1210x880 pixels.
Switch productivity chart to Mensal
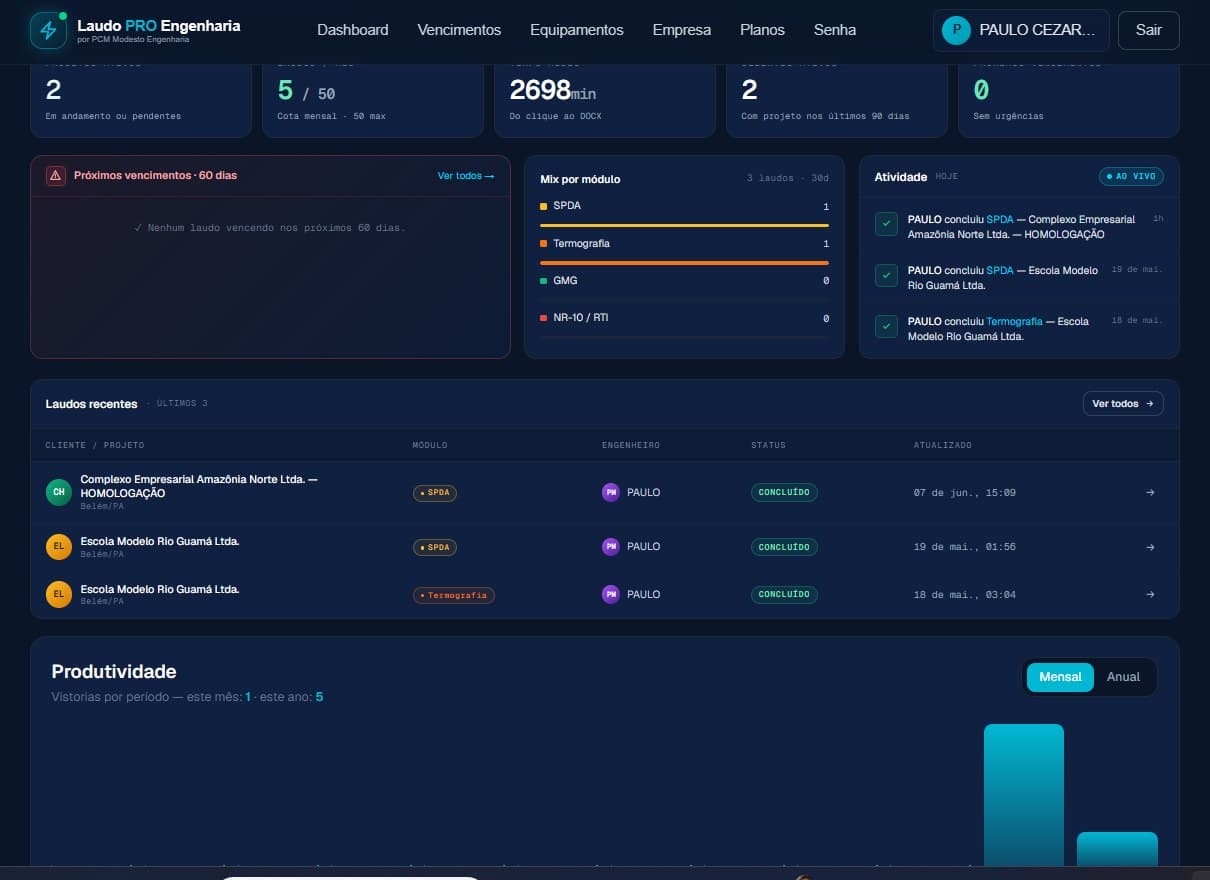(x=1060, y=677)
